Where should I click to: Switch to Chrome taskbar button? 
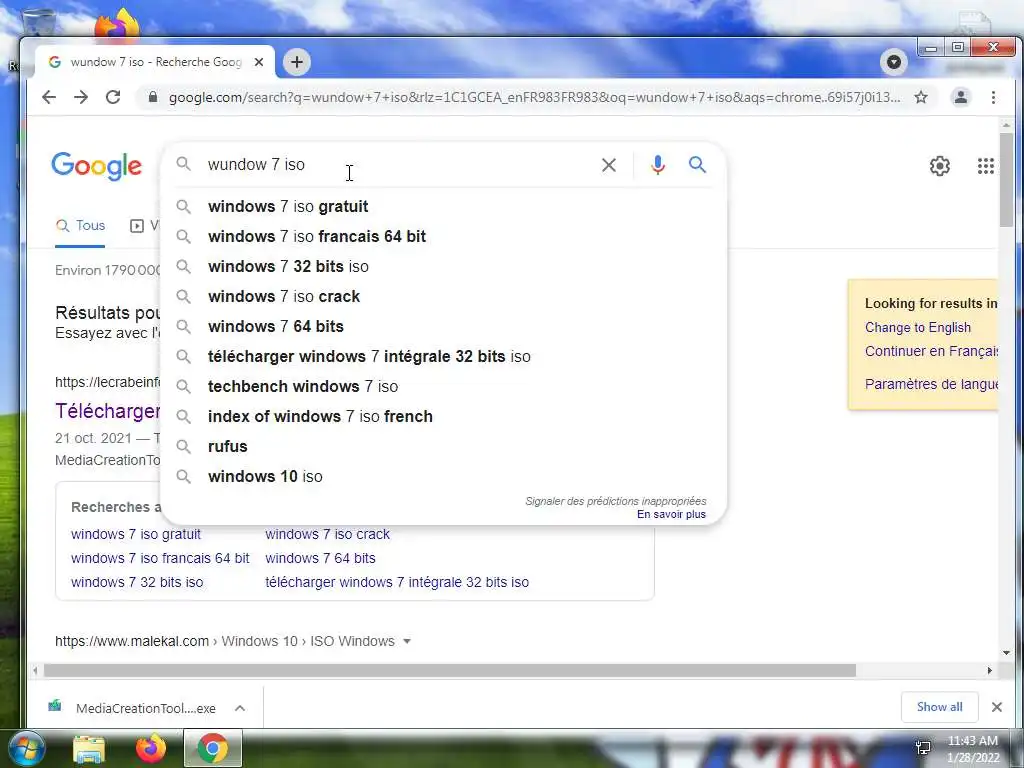click(x=213, y=748)
